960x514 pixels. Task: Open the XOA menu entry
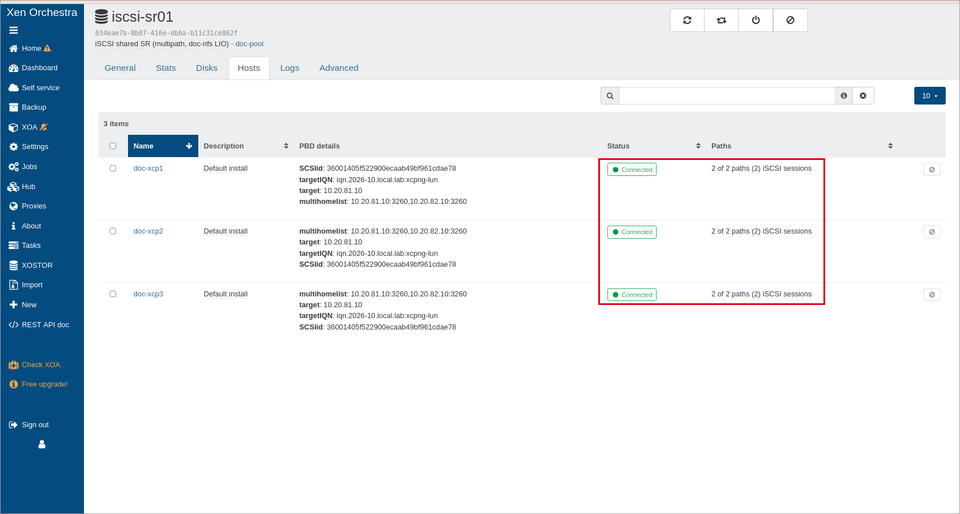[28, 127]
